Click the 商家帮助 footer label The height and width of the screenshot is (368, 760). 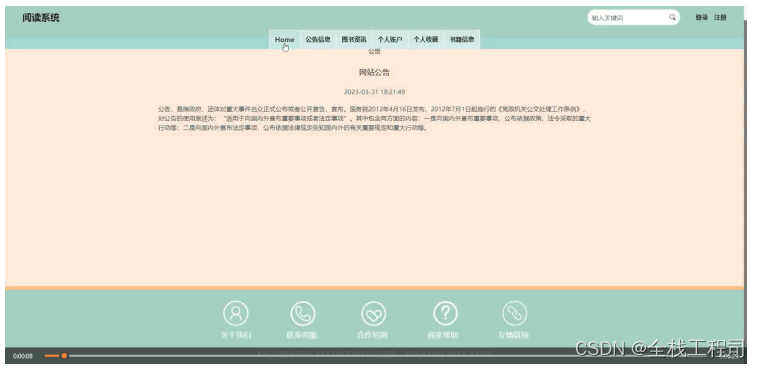[x=443, y=335]
